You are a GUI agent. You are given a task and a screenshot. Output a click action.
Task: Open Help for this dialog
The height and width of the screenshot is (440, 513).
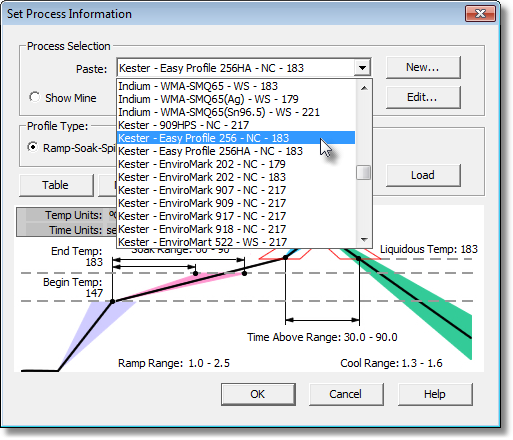435,394
